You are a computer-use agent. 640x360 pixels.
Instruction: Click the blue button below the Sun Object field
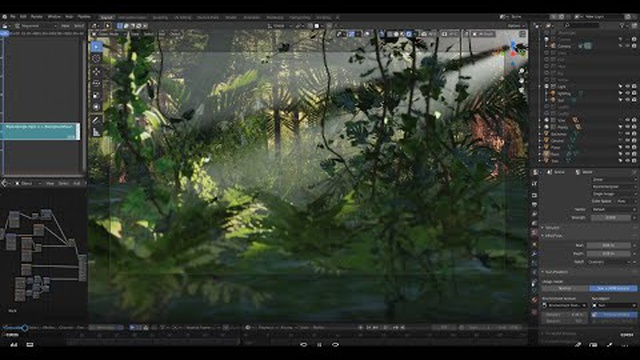click(x=614, y=315)
